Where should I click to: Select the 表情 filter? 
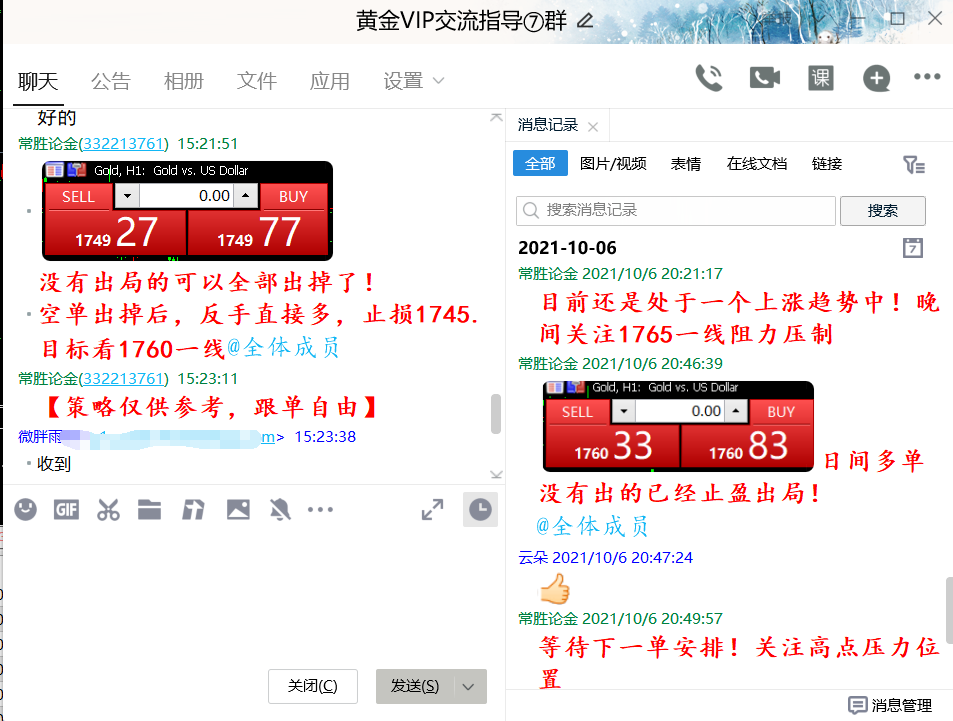(x=686, y=164)
